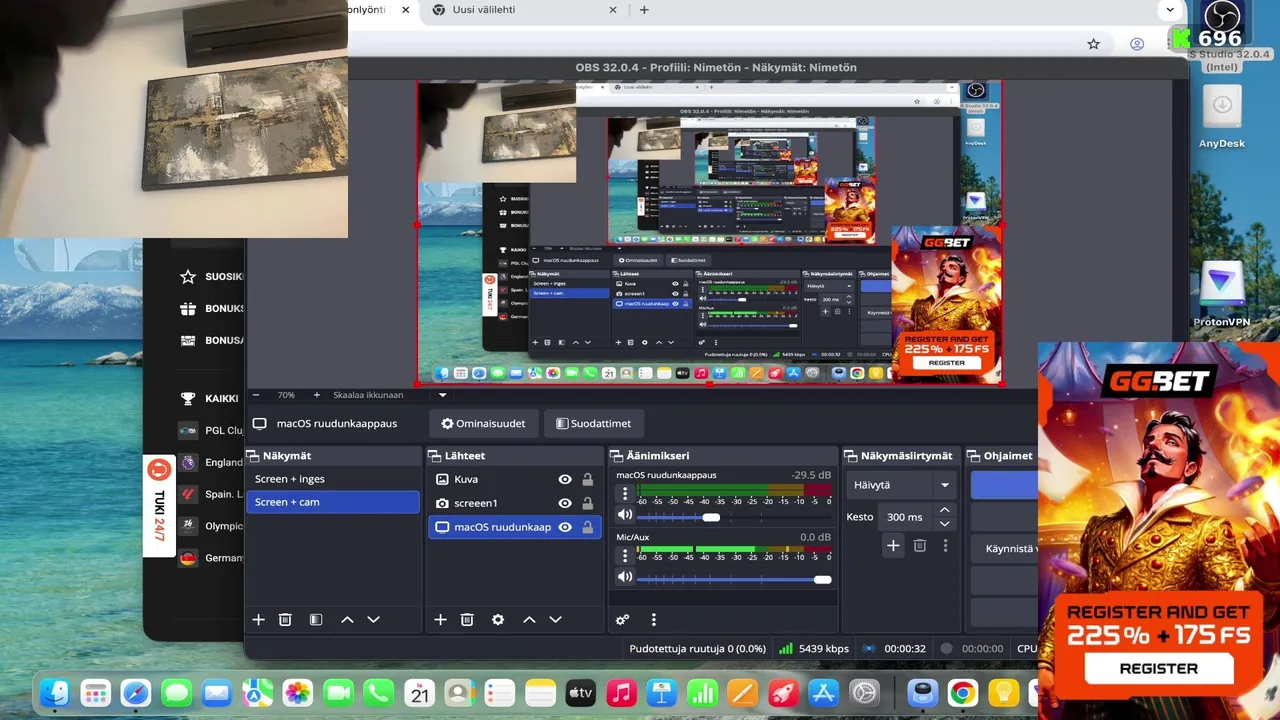Open Ominaisuudet properties button

click(483, 423)
